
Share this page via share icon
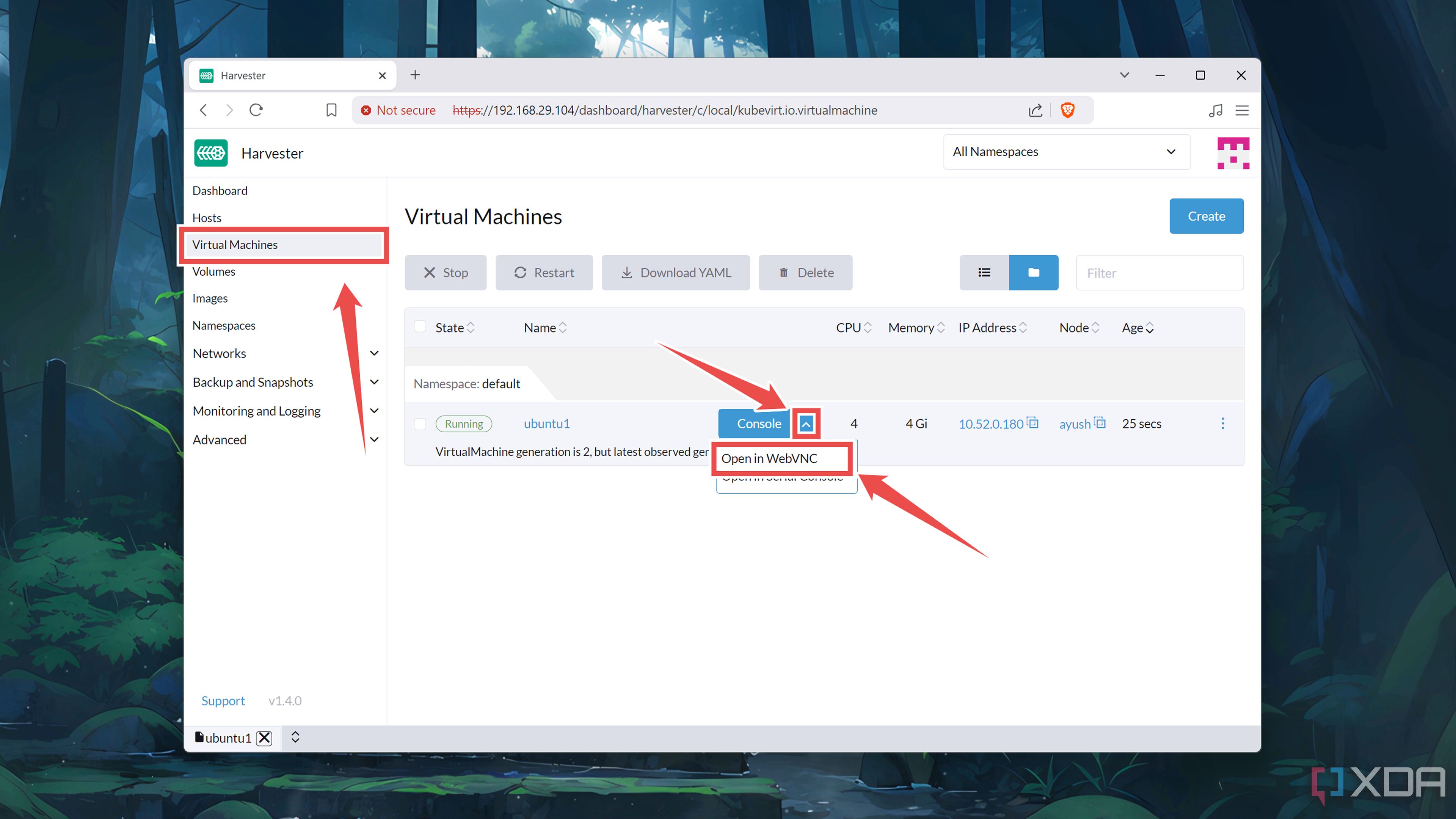pyautogui.click(x=1036, y=110)
